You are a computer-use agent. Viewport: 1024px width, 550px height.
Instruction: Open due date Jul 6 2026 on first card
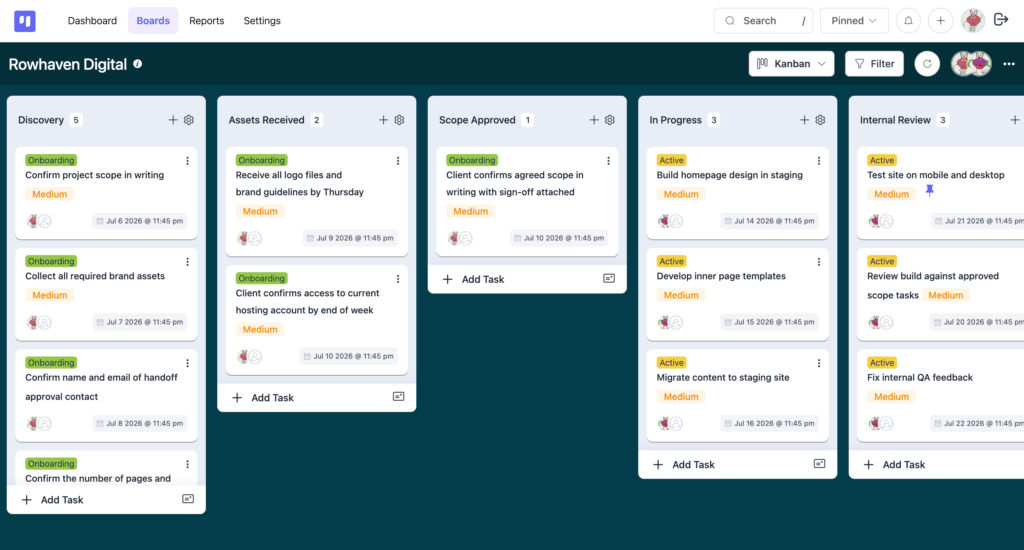[x=140, y=221]
